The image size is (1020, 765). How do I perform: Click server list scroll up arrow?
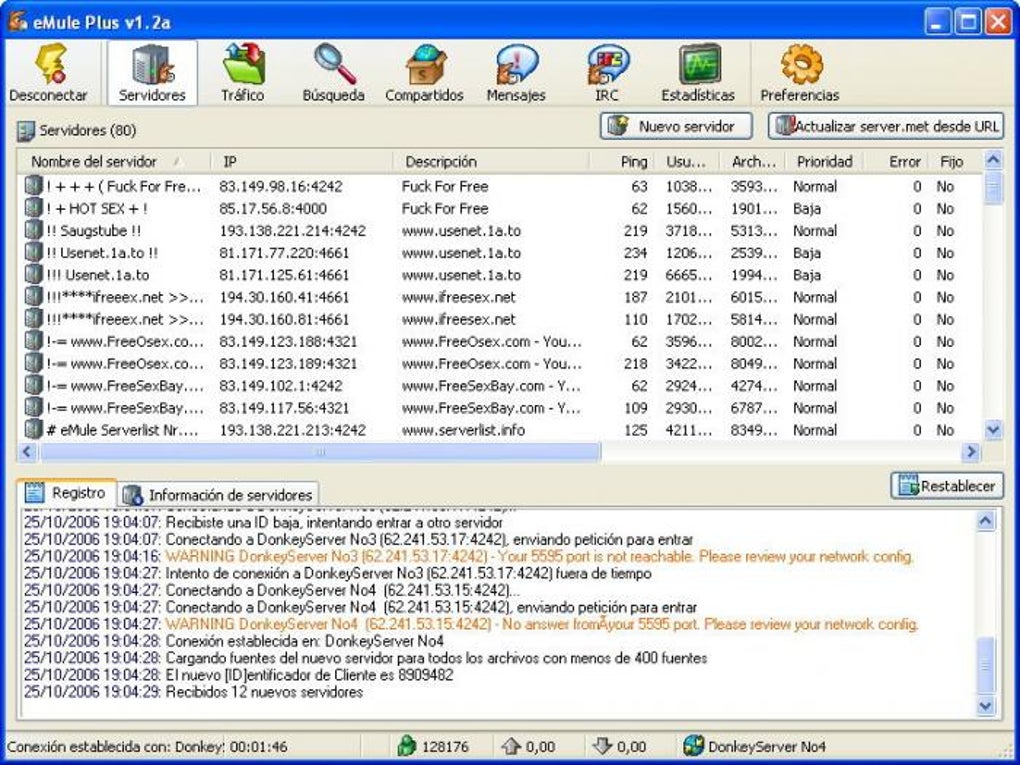[993, 159]
